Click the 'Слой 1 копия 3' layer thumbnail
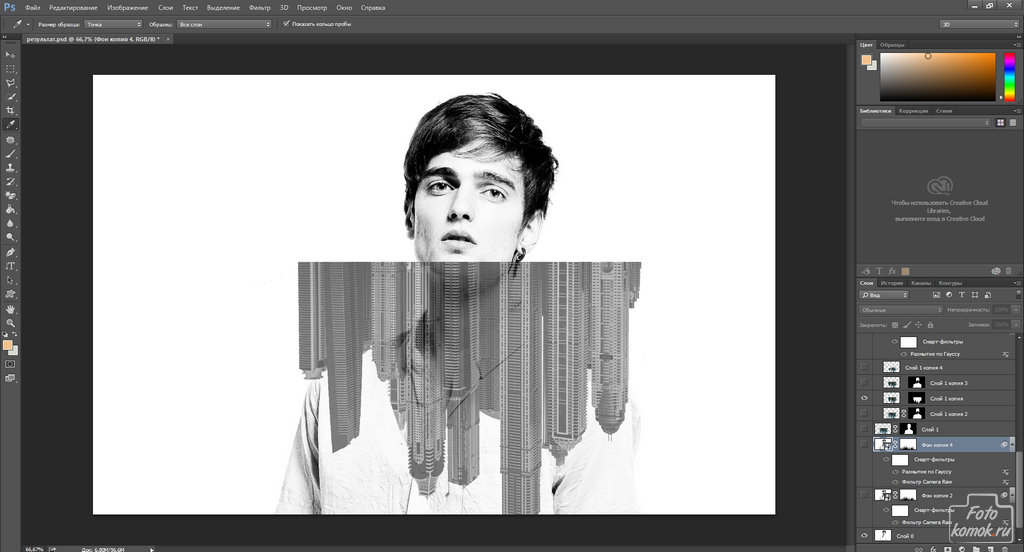Image resolution: width=1024 pixels, height=552 pixels. click(890, 383)
